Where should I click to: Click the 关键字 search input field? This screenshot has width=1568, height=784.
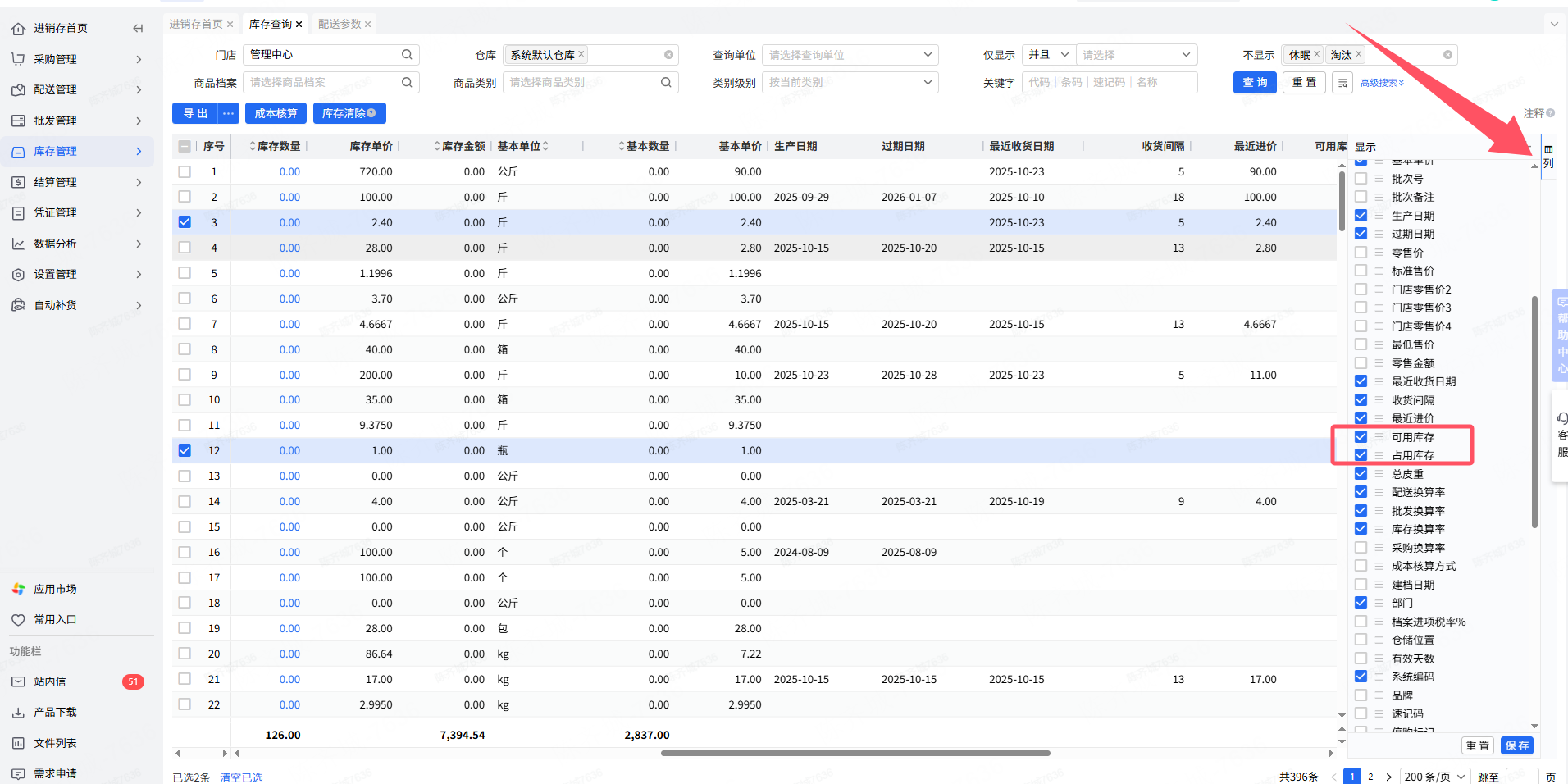1109,83
